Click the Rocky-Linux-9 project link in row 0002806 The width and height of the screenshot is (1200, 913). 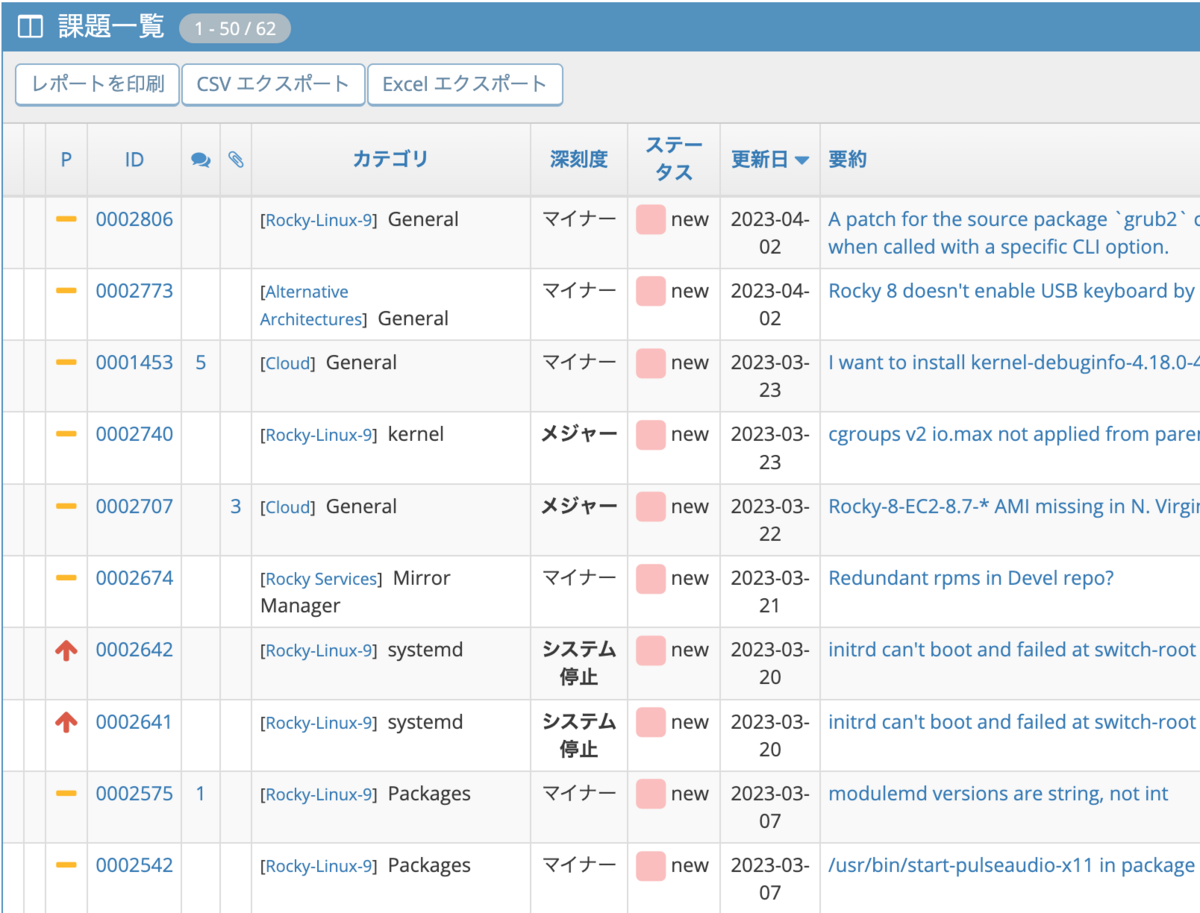click(x=319, y=220)
